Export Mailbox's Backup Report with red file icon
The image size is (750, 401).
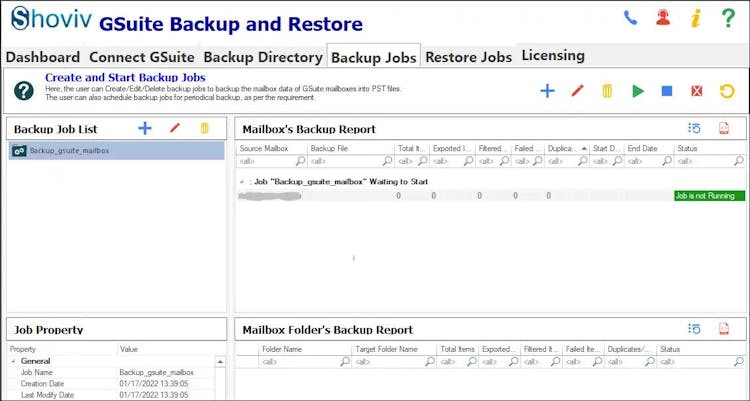coord(724,128)
